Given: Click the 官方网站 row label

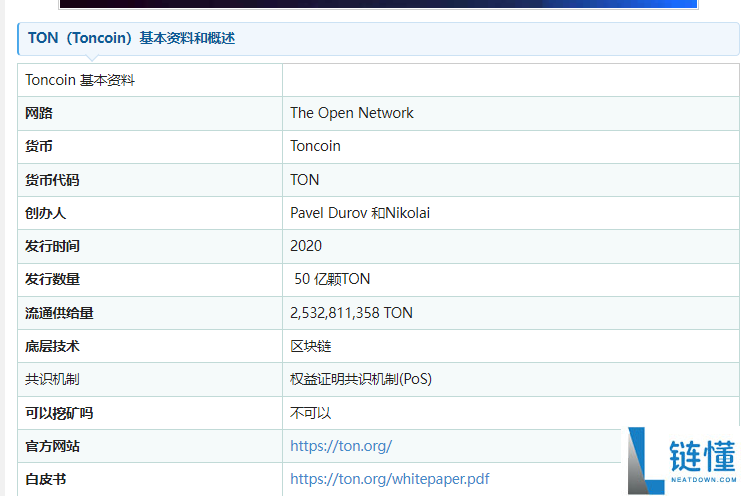Looking at the screenshot, I should [x=52, y=446].
